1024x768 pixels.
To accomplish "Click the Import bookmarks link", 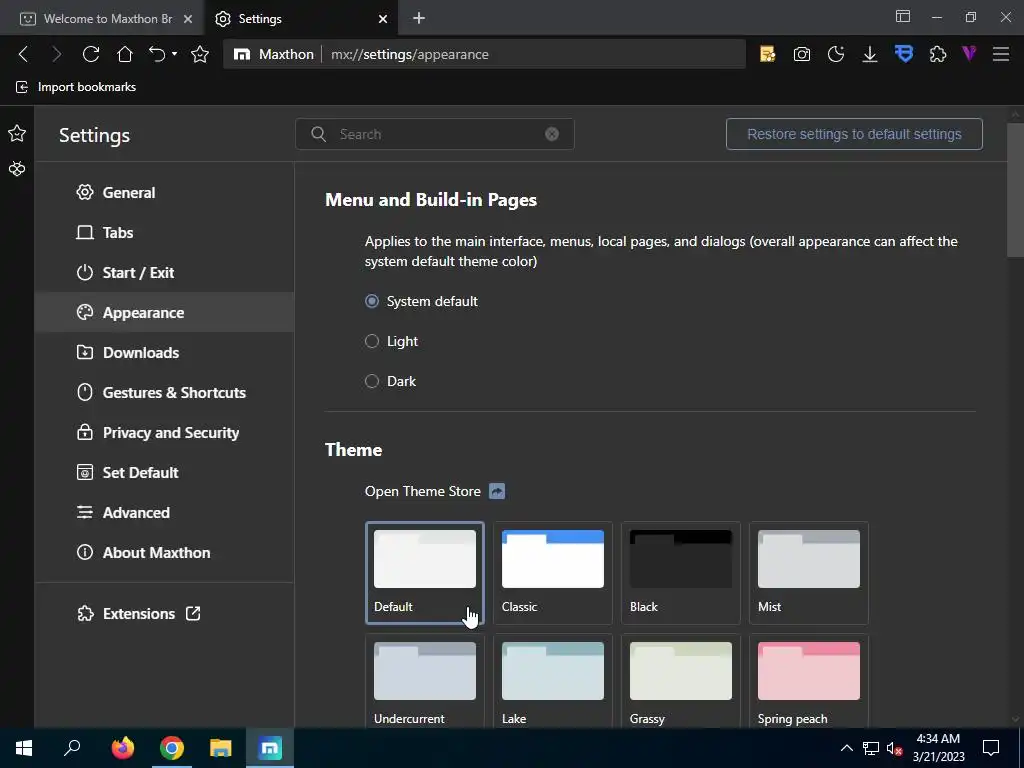I will click(76, 87).
